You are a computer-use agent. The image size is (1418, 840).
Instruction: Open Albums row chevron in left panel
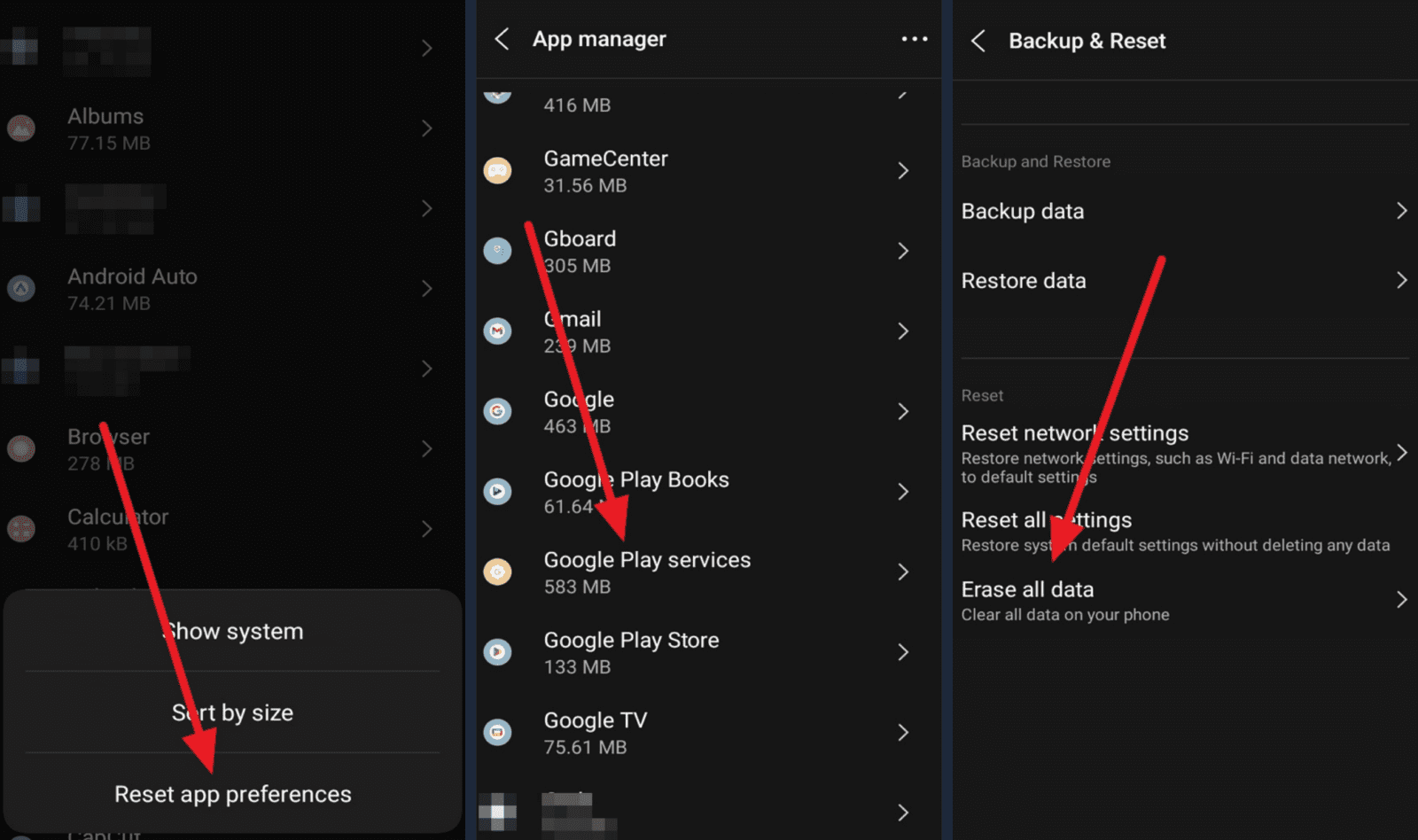(427, 128)
